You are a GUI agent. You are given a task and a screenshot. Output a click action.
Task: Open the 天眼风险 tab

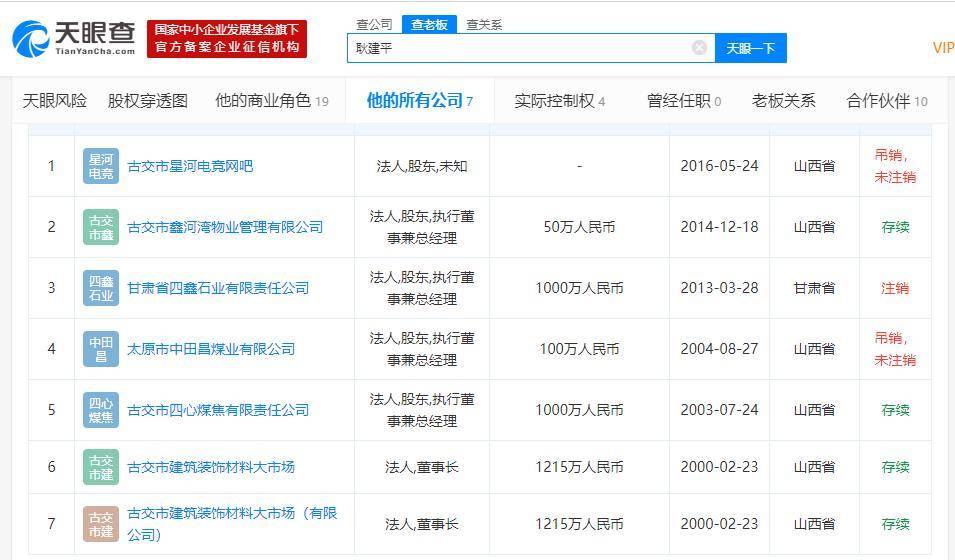click(55, 101)
